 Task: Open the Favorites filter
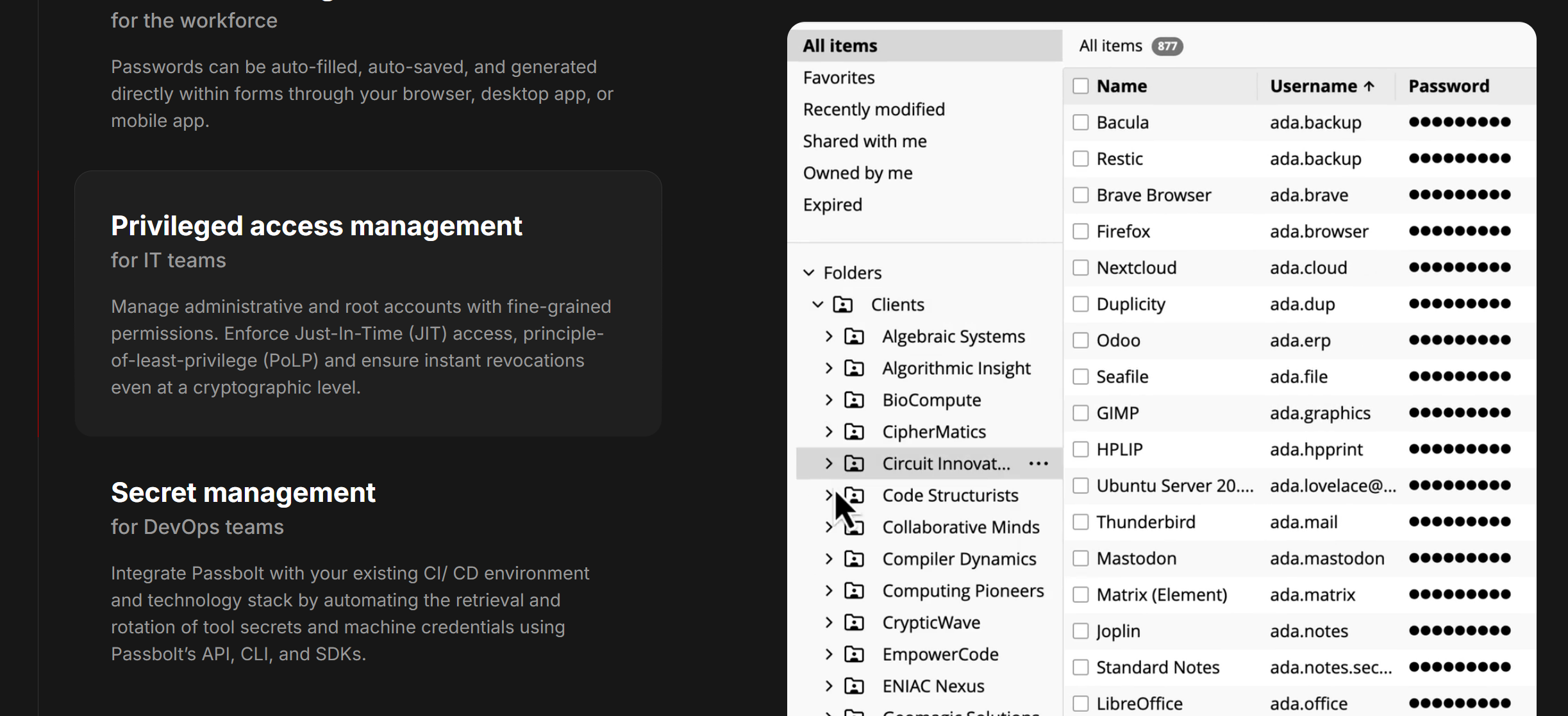838,78
